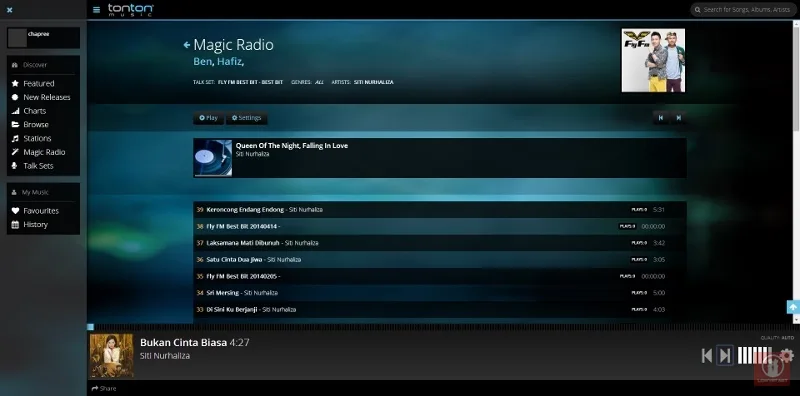Select track Satu Cinta Dua Jiwa

[x=440, y=259]
